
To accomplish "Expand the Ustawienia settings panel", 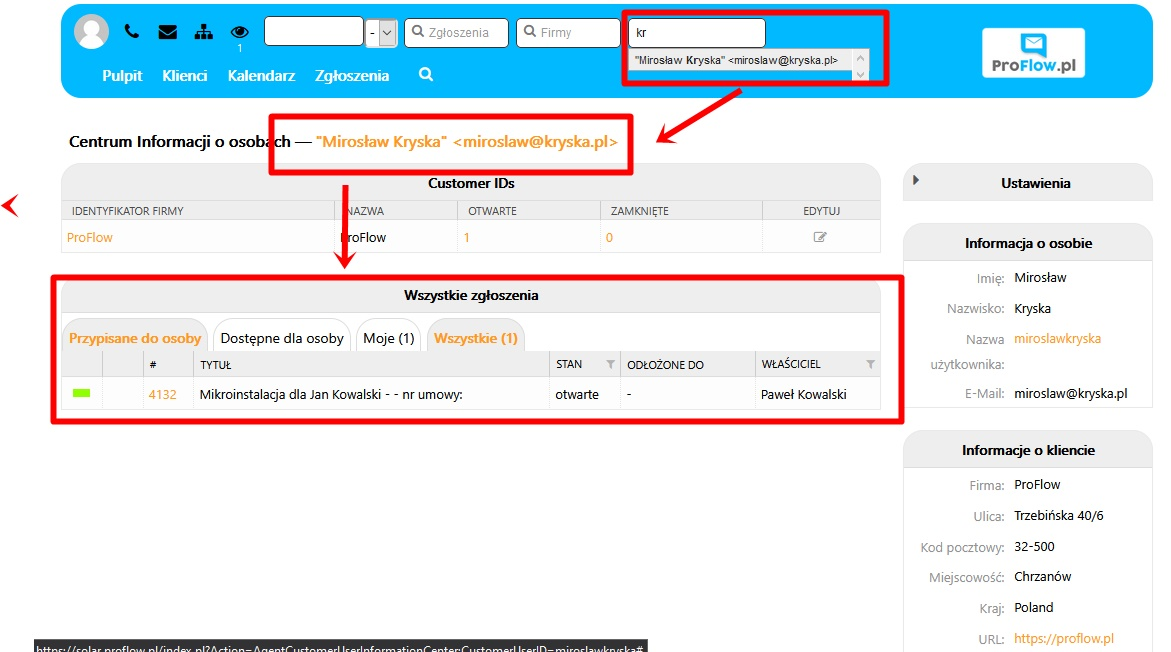I will click(916, 180).
